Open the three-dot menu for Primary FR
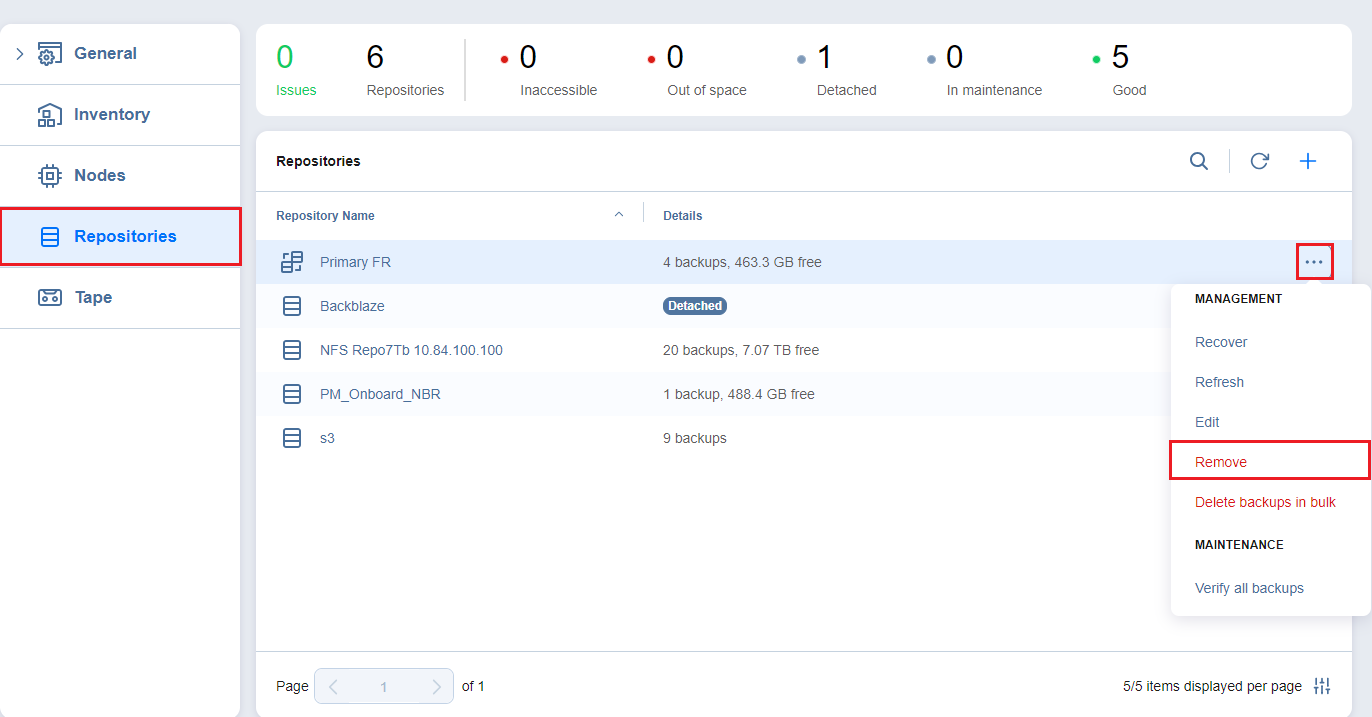1372x717 pixels. click(1314, 262)
